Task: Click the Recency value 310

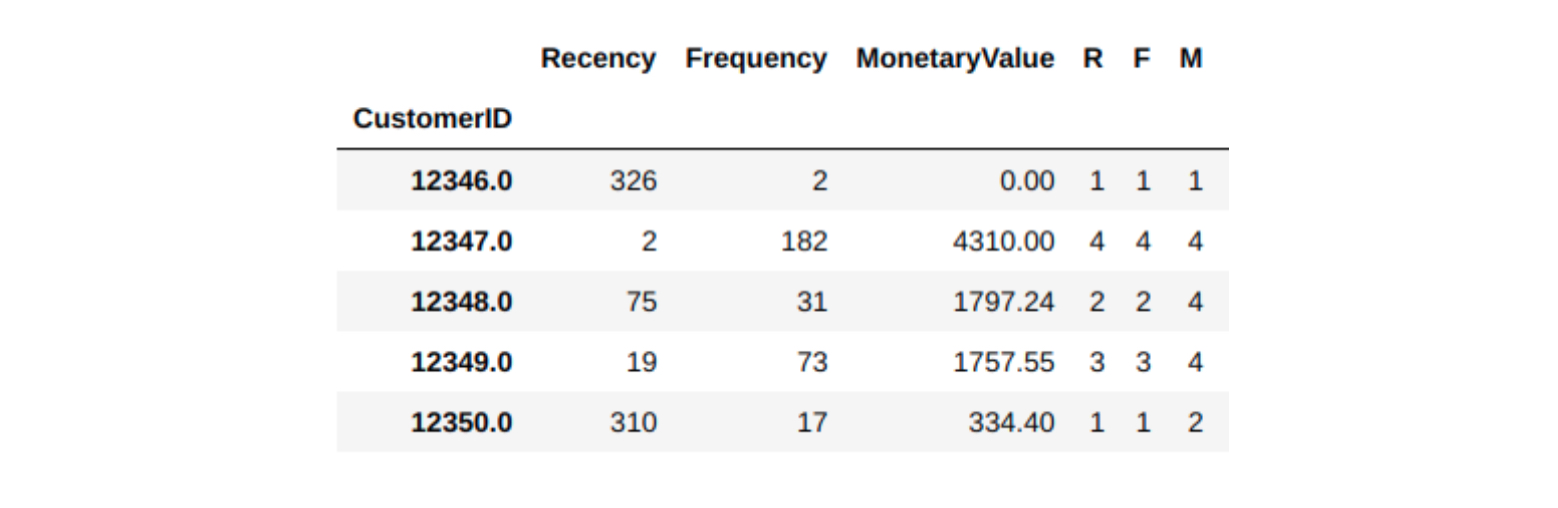Action: 634,422
